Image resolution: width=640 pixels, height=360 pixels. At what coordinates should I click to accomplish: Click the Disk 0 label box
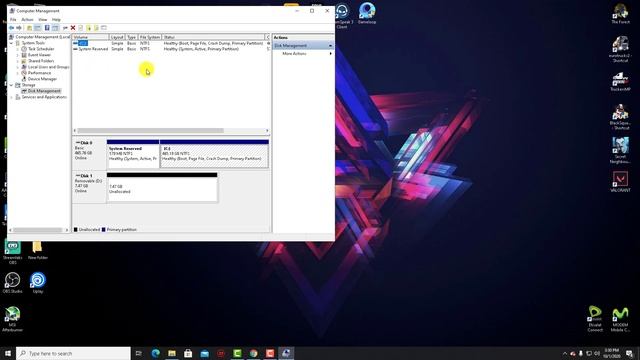pos(89,154)
